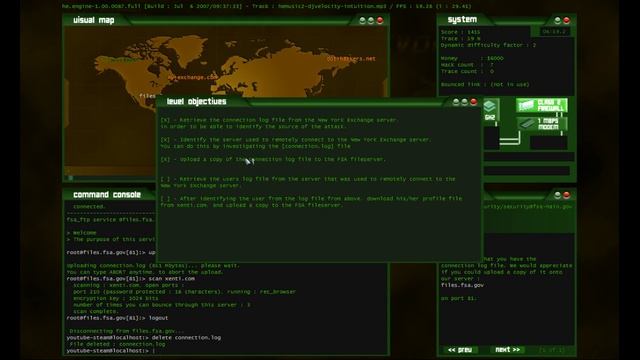Screen dimensions: 640x360
Task: Click the green button in system window title
Action: coord(558,20)
